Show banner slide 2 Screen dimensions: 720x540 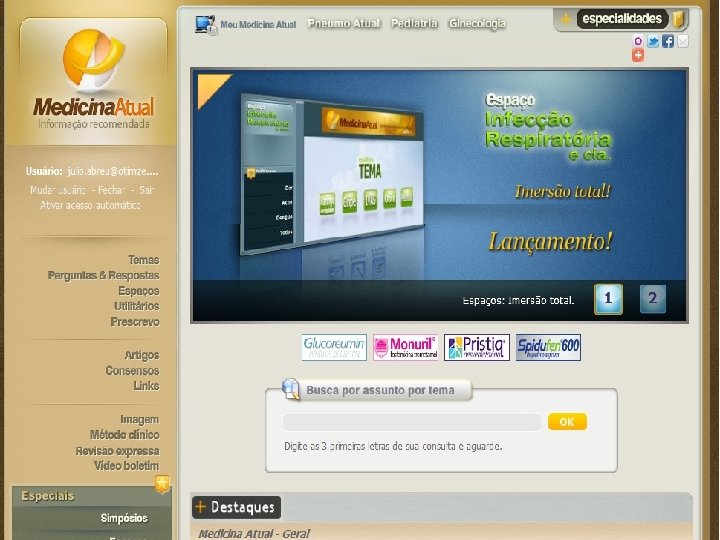652,299
